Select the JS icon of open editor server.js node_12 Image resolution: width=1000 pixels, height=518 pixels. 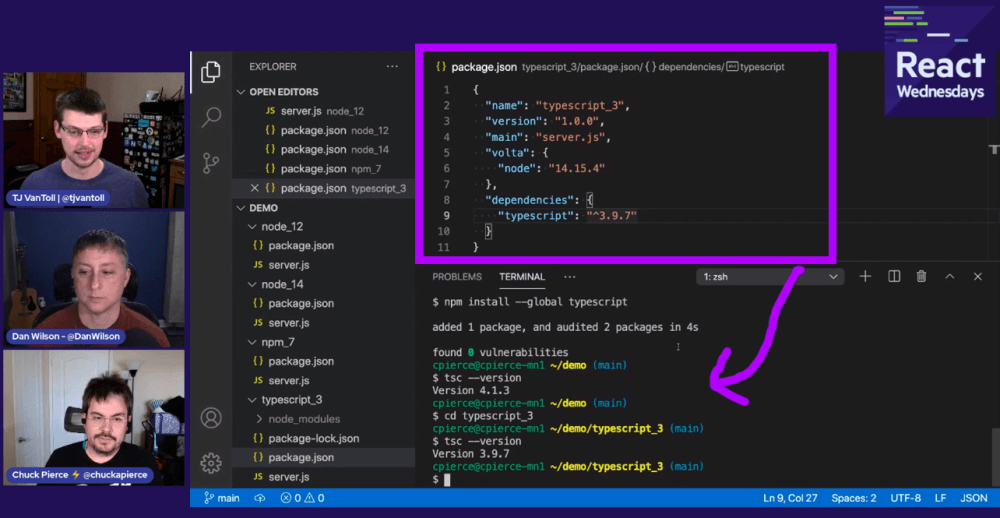coord(270,111)
